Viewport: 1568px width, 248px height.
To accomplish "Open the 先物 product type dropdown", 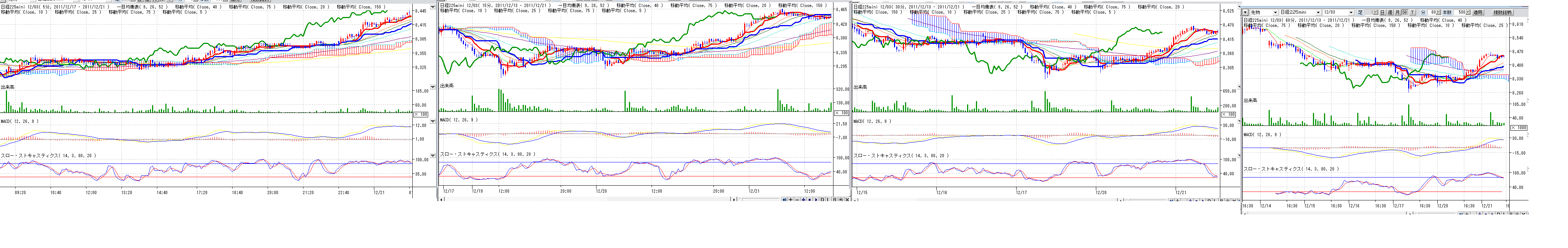I will coord(1275,13).
